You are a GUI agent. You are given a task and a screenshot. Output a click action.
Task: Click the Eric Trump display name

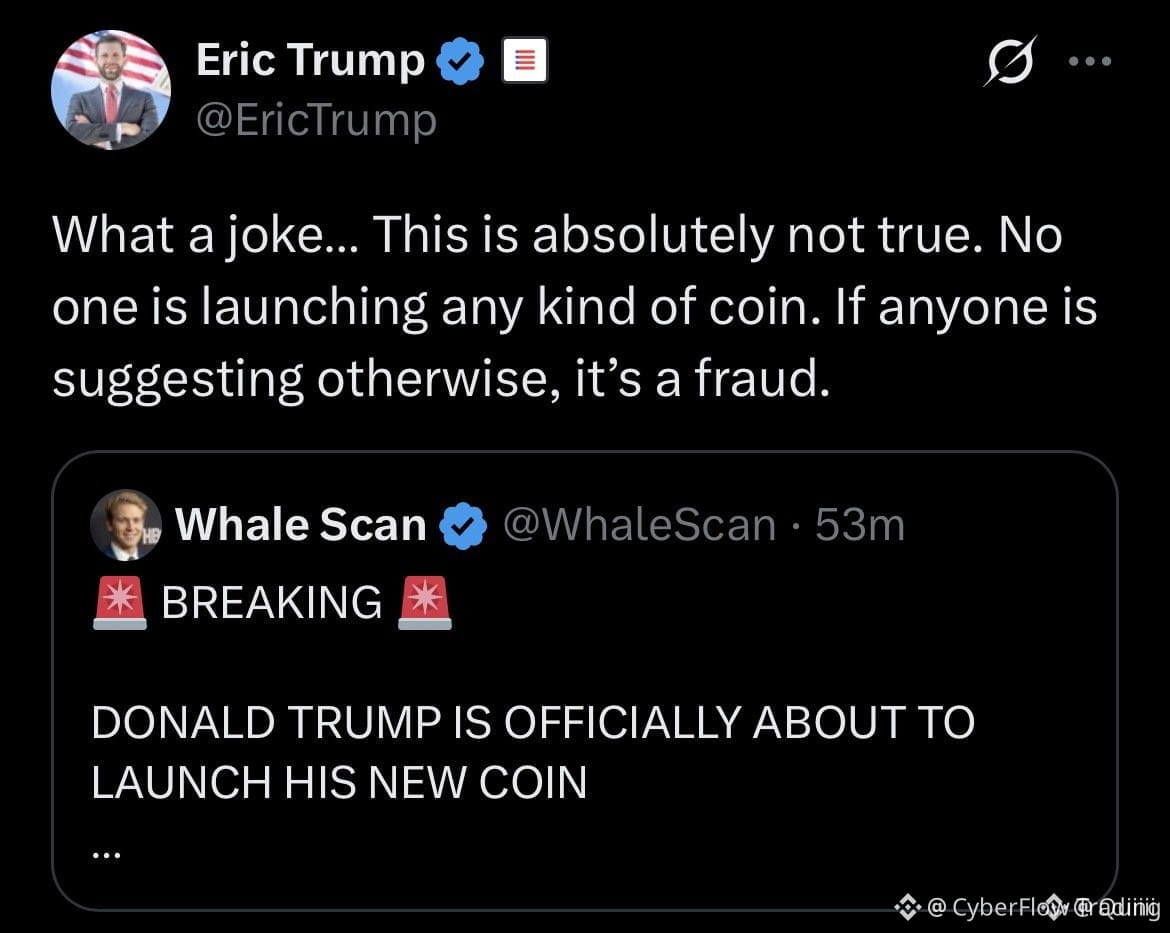pos(310,60)
